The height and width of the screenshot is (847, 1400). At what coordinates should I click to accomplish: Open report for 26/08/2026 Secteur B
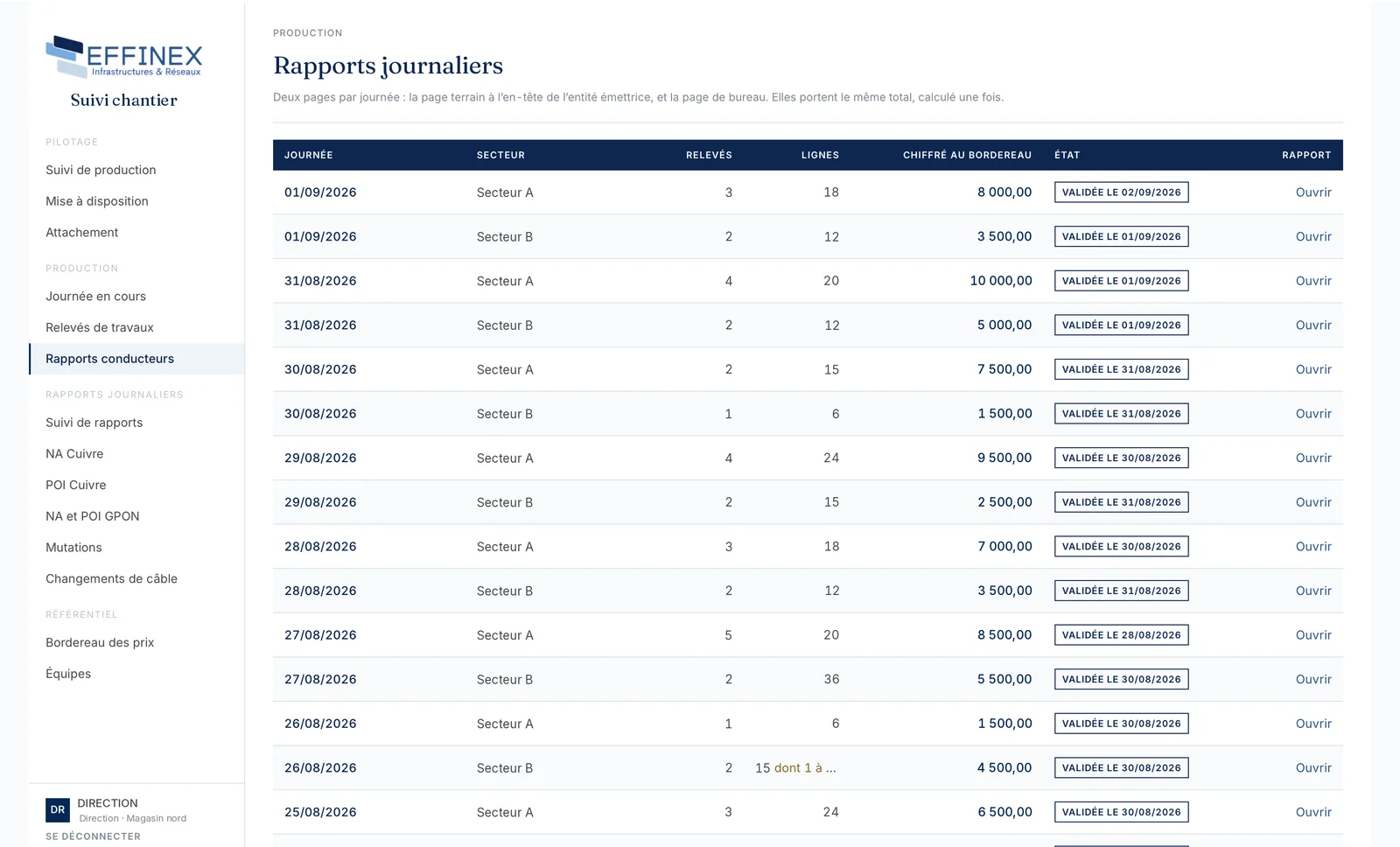click(1313, 768)
